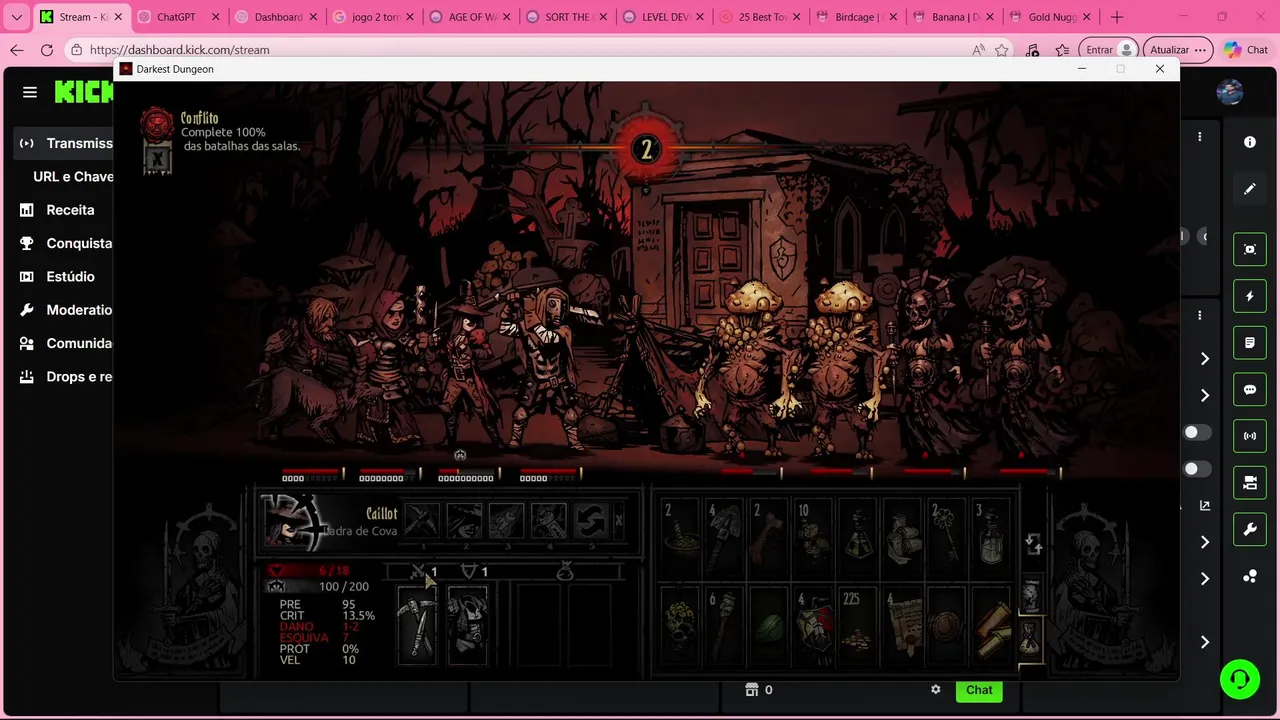Switch to the ChatGPT browser tab
The height and width of the screenshot is (720, 1280).
coord(175,17)
